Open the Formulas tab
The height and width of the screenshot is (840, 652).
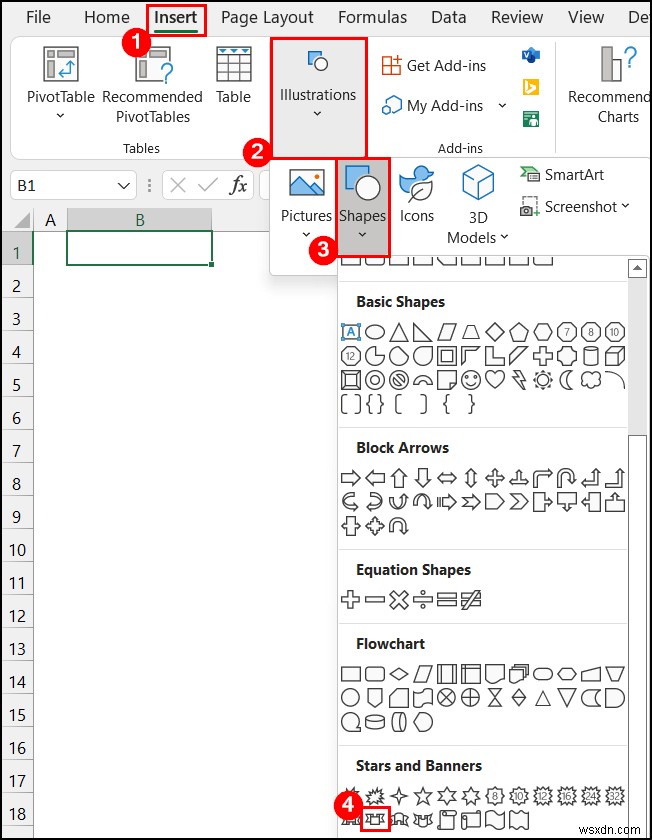(x=372, y=18)
